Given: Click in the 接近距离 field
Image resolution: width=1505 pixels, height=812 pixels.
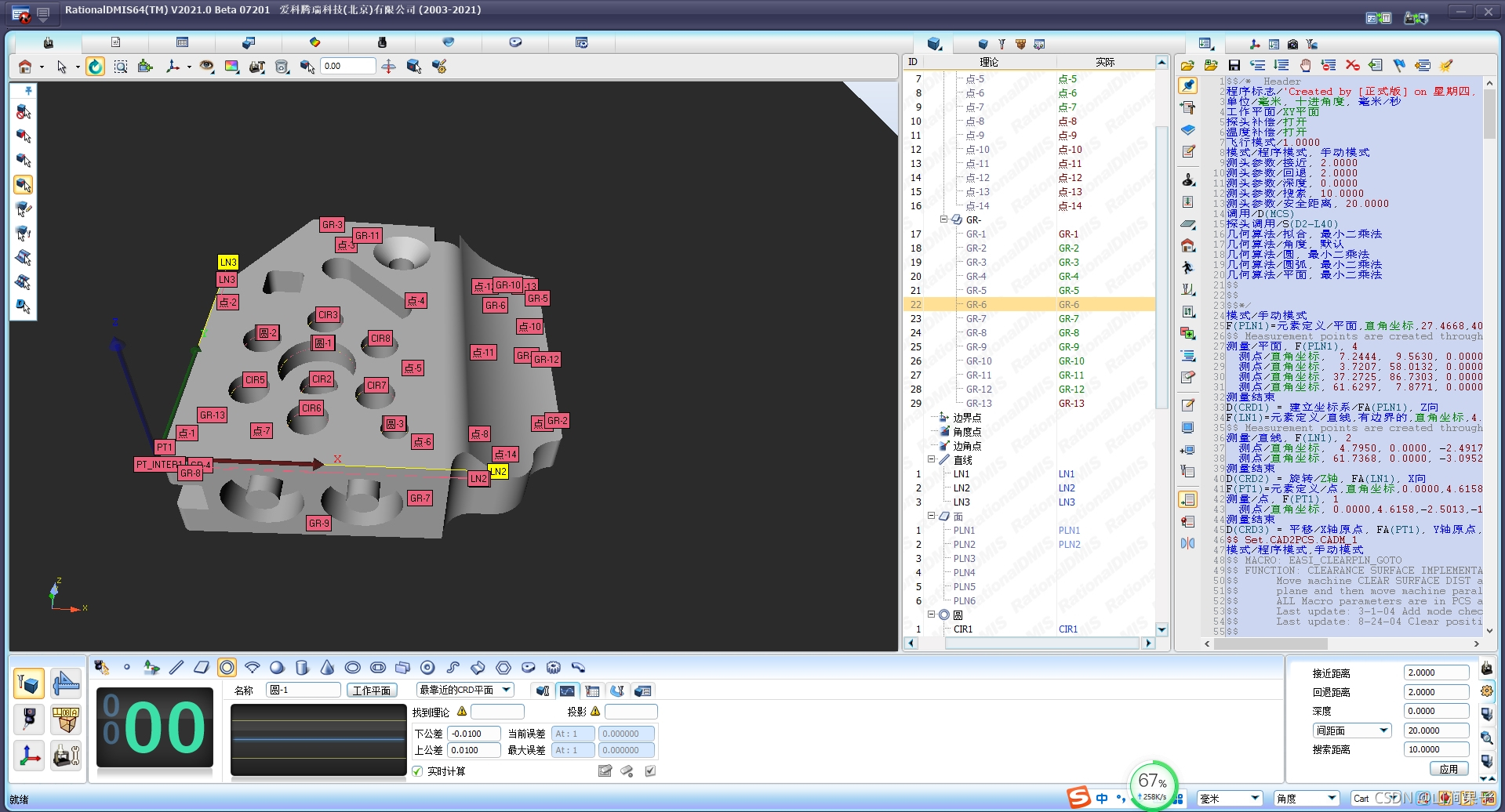Looking at the screenshot, I should pos(1436,672).
